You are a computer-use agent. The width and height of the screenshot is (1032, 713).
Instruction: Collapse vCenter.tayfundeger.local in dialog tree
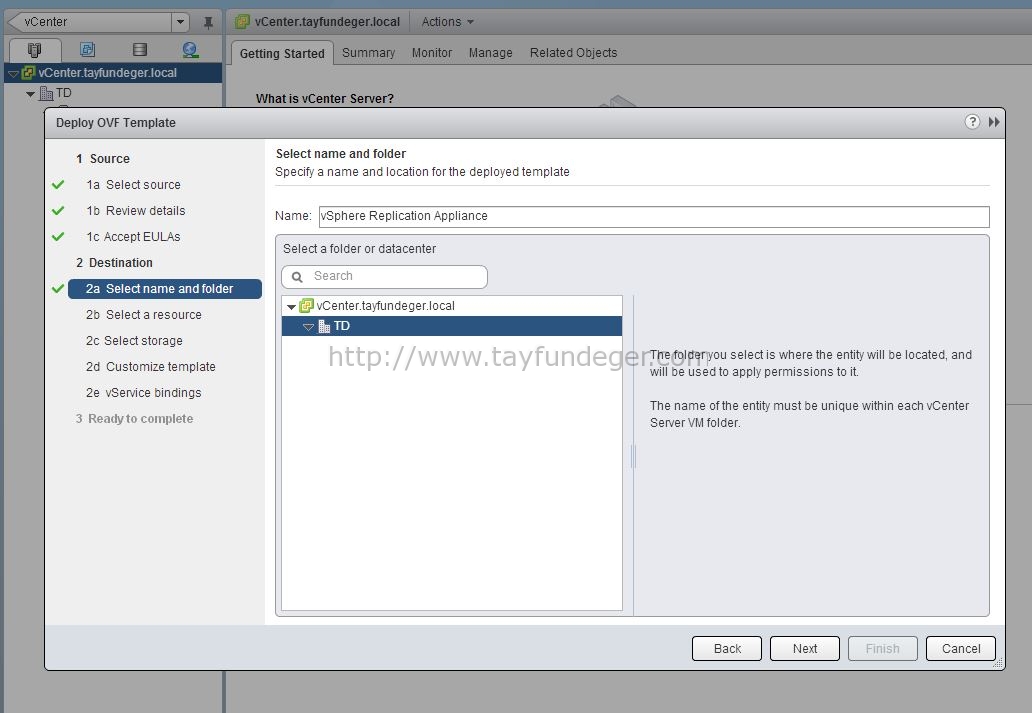point(291,307)
